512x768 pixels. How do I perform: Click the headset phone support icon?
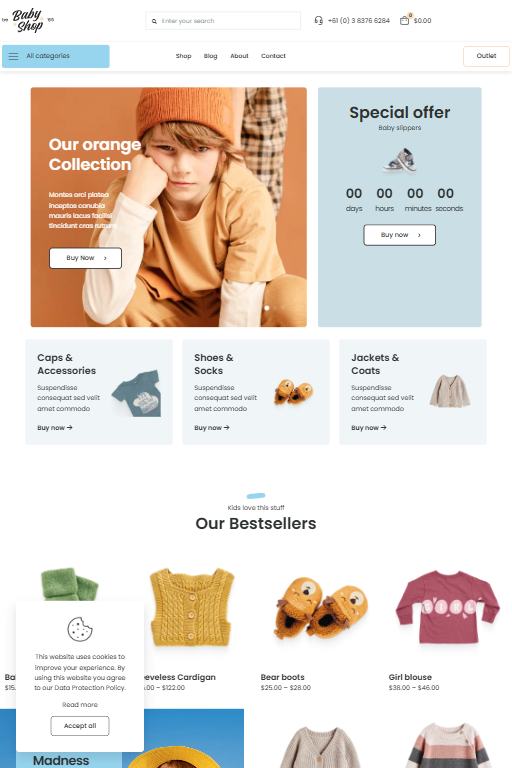318,21
